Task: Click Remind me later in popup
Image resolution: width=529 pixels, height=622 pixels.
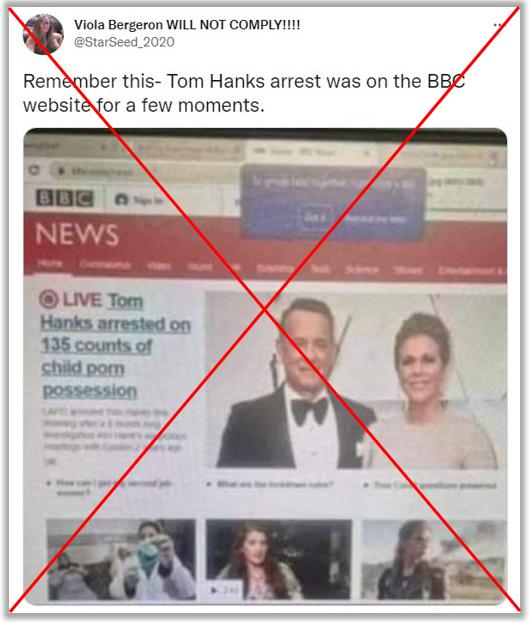Action: coord(376,219)
